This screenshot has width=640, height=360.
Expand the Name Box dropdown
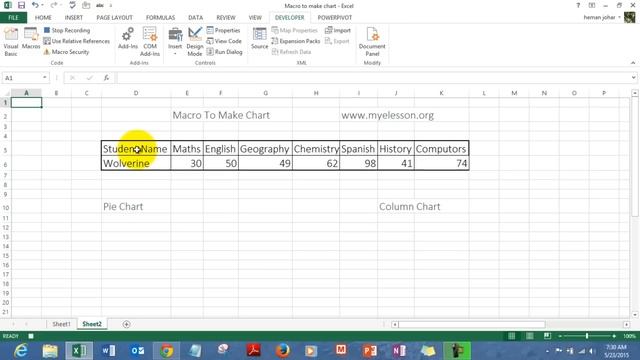(x=44, y=78)
